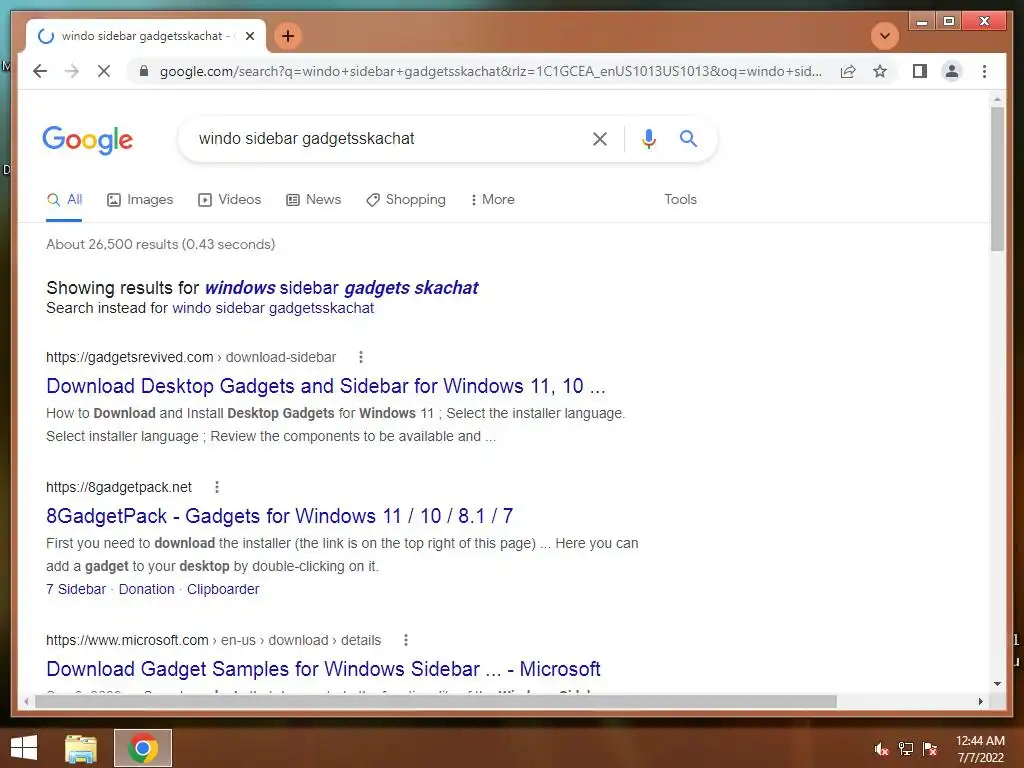Click the address bar URL
This screenshot has height=768, width=1024.
point(491,71)
